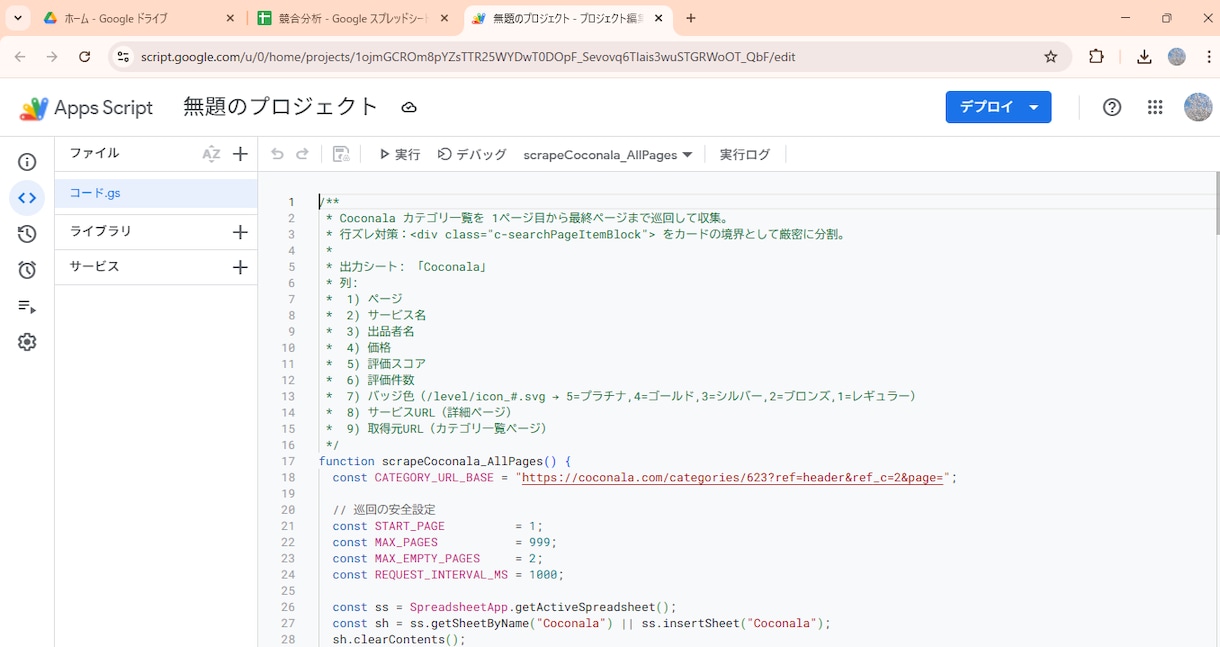The width and height of the screenshot is (1220, 647).
Task: Reload the page
Action: tap(84, 57)
